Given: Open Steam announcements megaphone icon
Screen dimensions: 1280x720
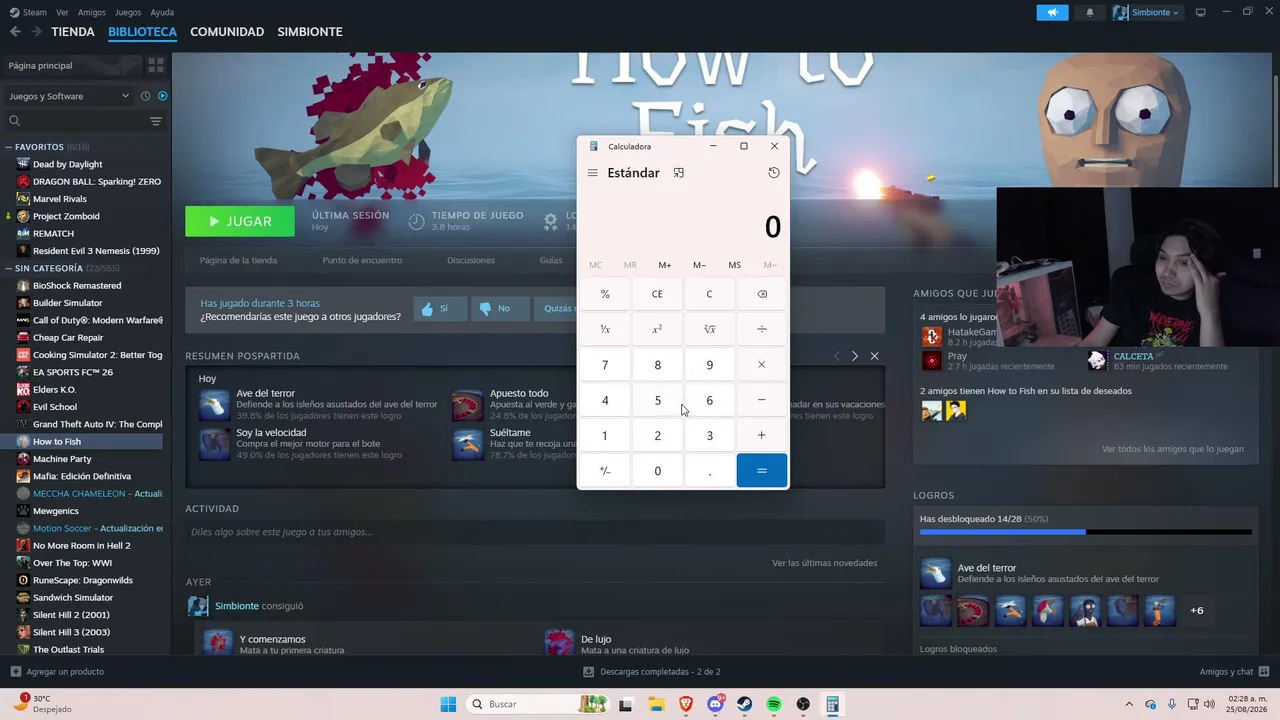Looking at the screenshot, I should (x=1052, y=12).
